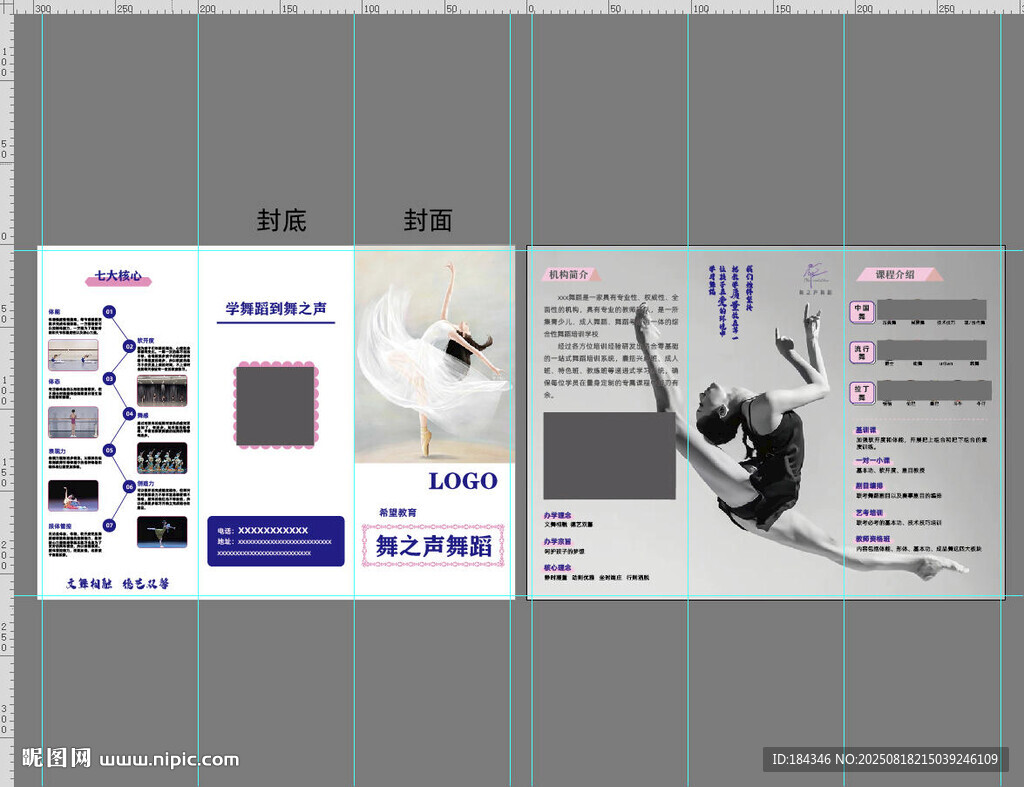The image size is (1024, 787).
Task: Click the numbered circle 04 marker
Action: (x=129, y=413)
